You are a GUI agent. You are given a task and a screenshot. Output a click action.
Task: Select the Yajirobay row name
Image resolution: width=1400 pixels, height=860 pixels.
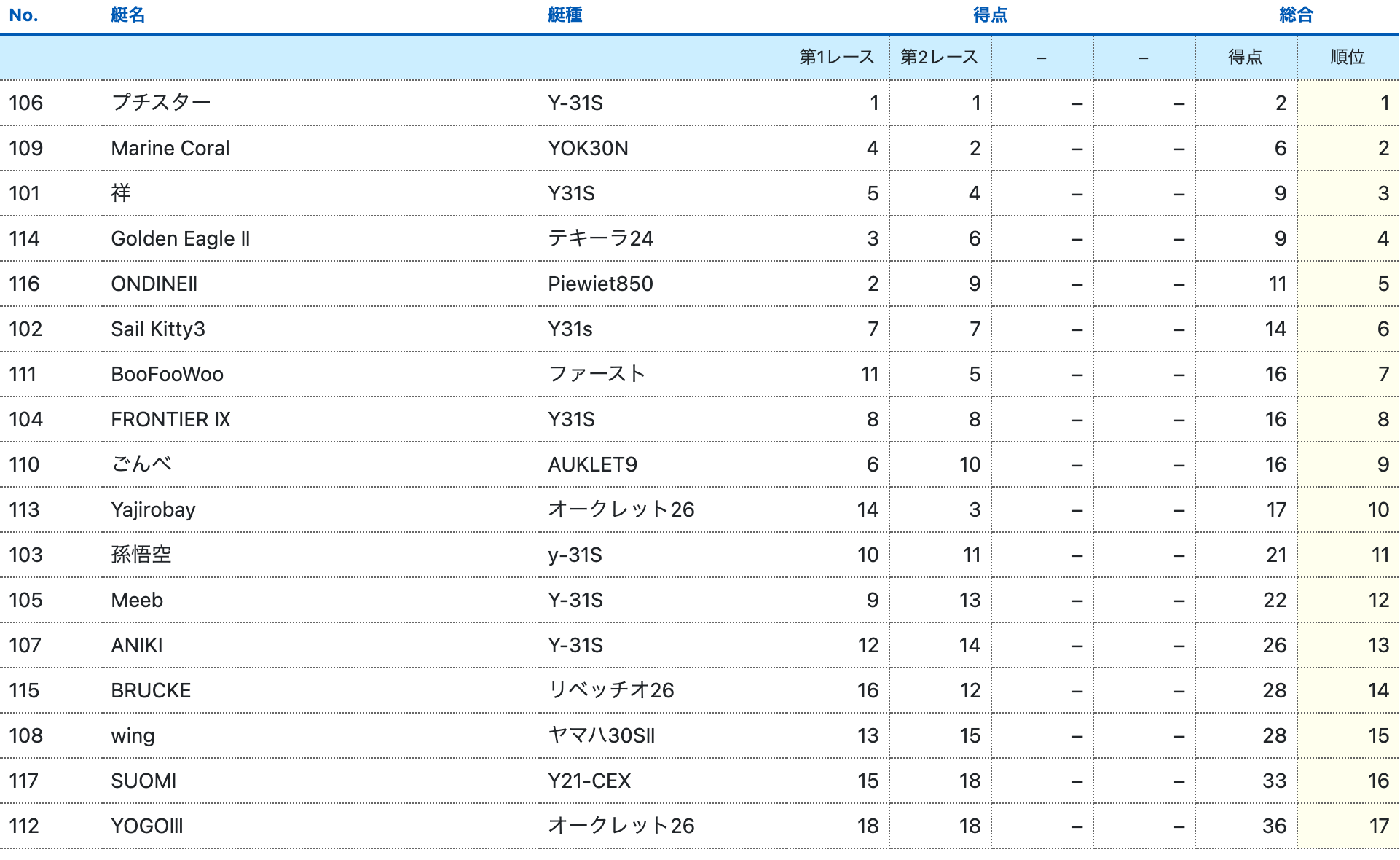(x=153, y=509)
